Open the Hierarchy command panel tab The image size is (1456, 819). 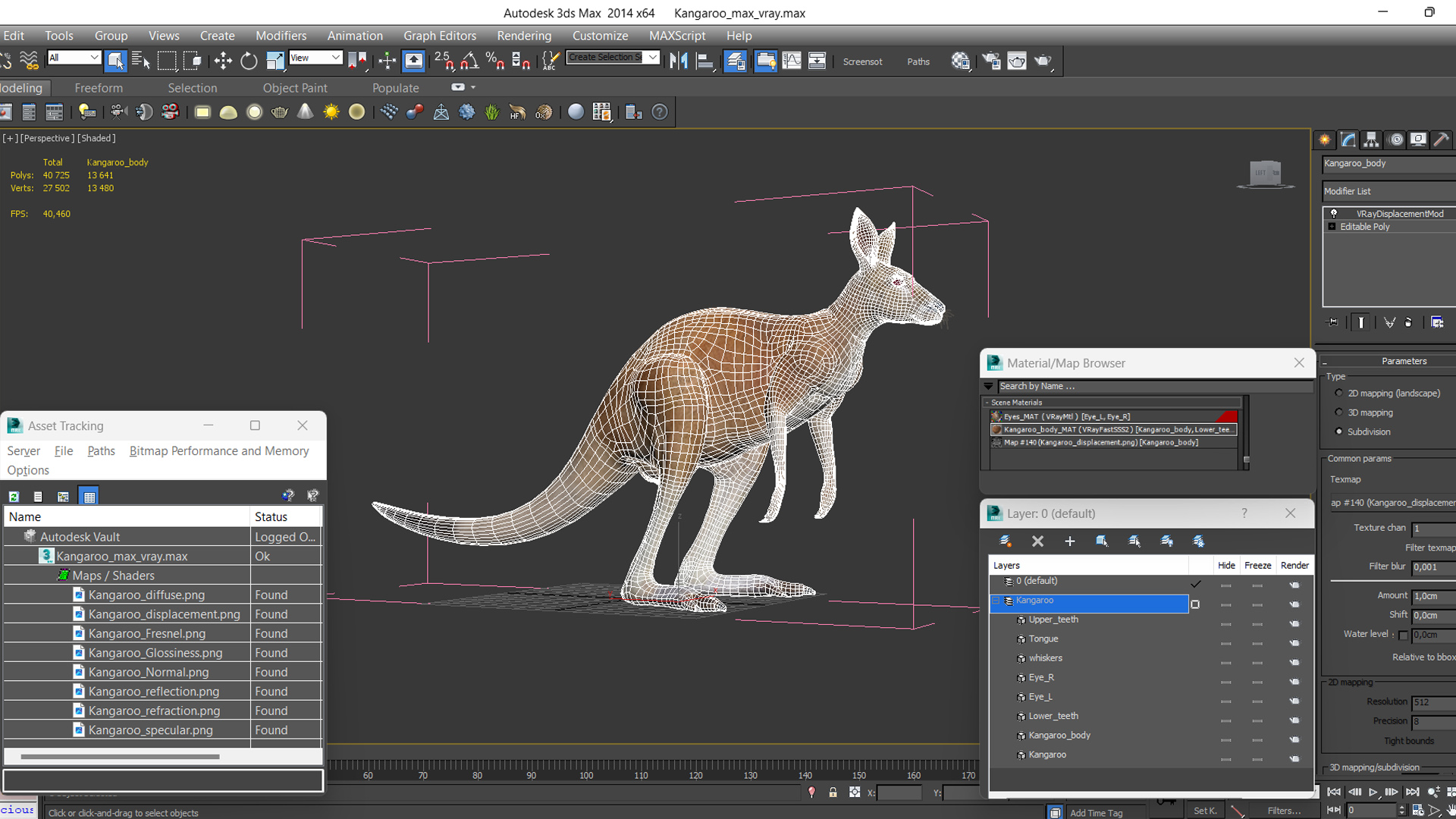(1371, 140)
